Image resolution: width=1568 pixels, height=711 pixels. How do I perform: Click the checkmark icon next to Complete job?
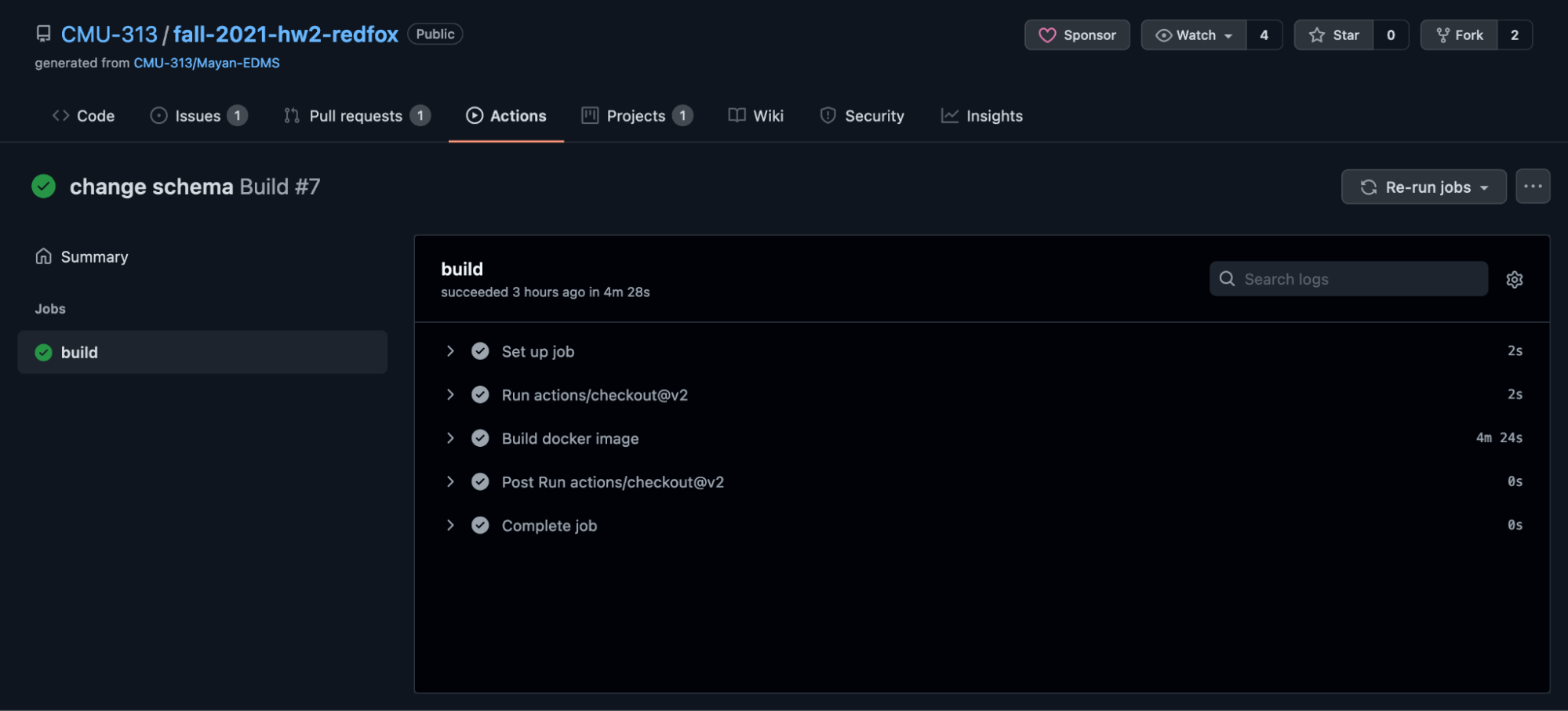[x=480, y=525]
